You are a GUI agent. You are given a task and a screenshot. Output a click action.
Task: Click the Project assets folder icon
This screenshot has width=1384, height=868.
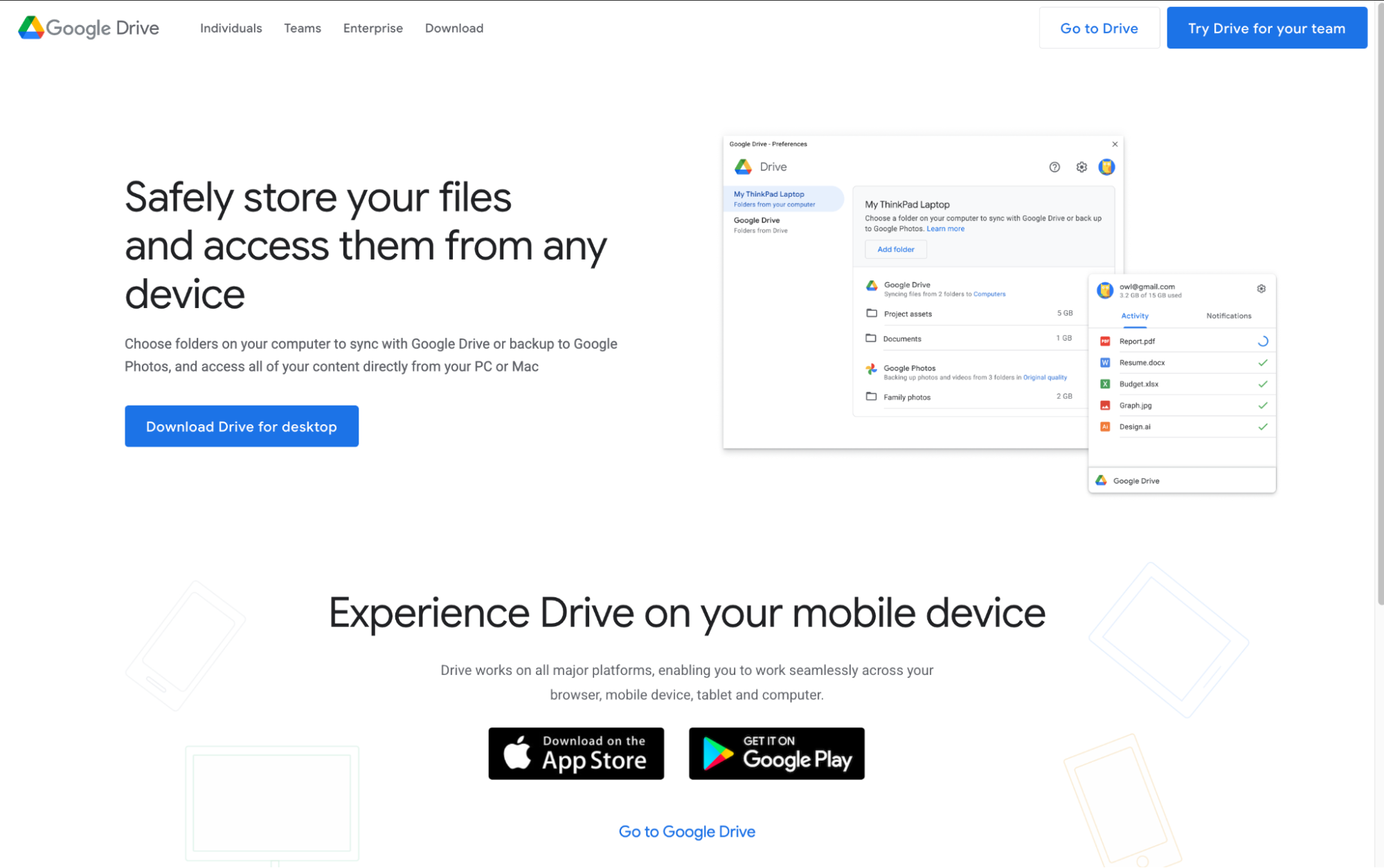tap(872, 314)
